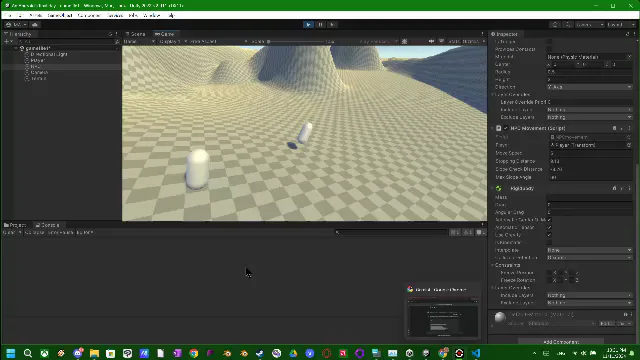Image resolution: width=640 pixels, height=360 pixels.
Task: Adjust the Game view Scale slider
Action: point(297,41)
